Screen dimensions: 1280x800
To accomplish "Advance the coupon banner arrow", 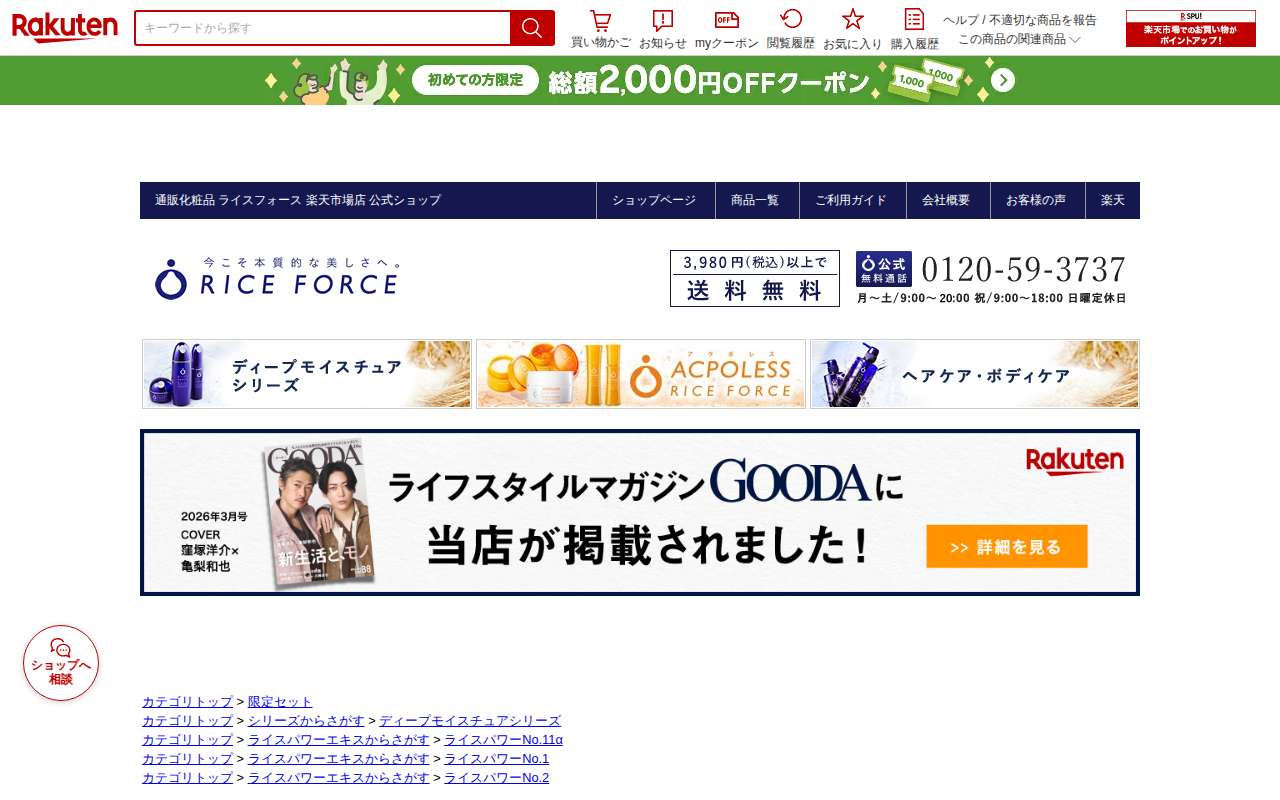I will (1003, 80).
